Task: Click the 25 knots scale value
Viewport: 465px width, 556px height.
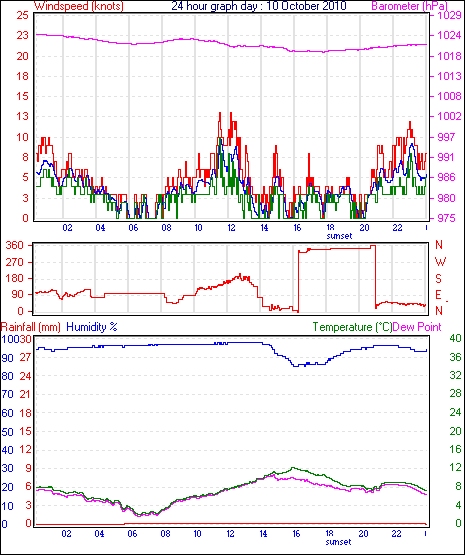Action: click(x=22, y=15)
